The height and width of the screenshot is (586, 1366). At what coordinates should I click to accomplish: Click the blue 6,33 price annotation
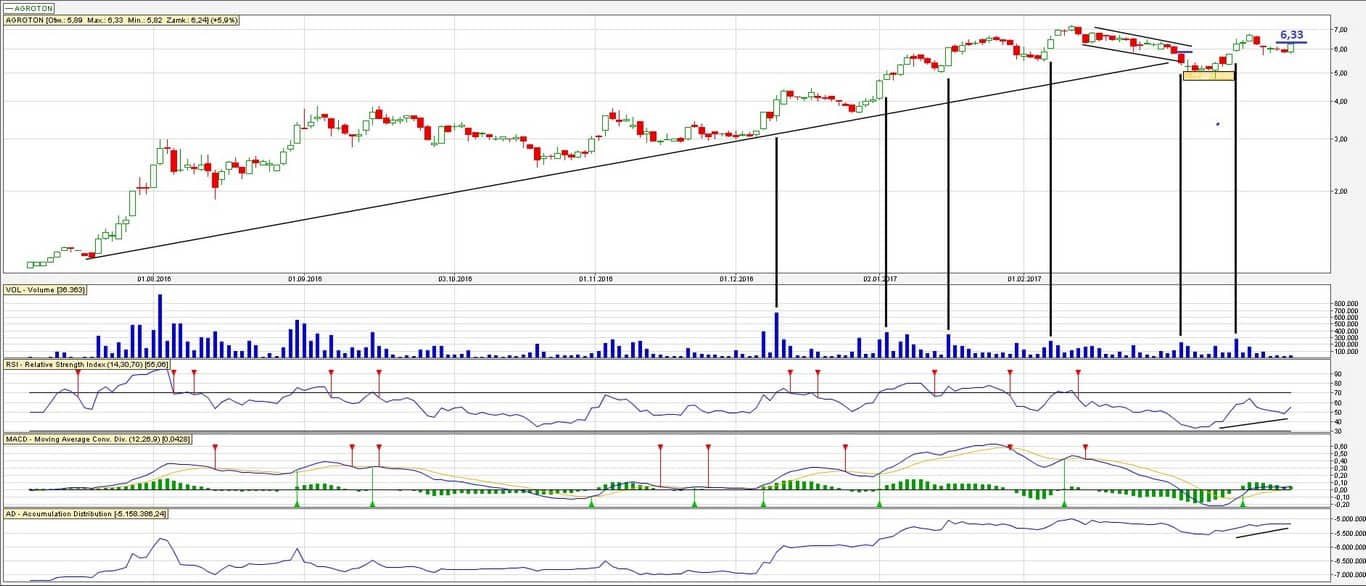pyautogui.click(x=1291, y=35)
